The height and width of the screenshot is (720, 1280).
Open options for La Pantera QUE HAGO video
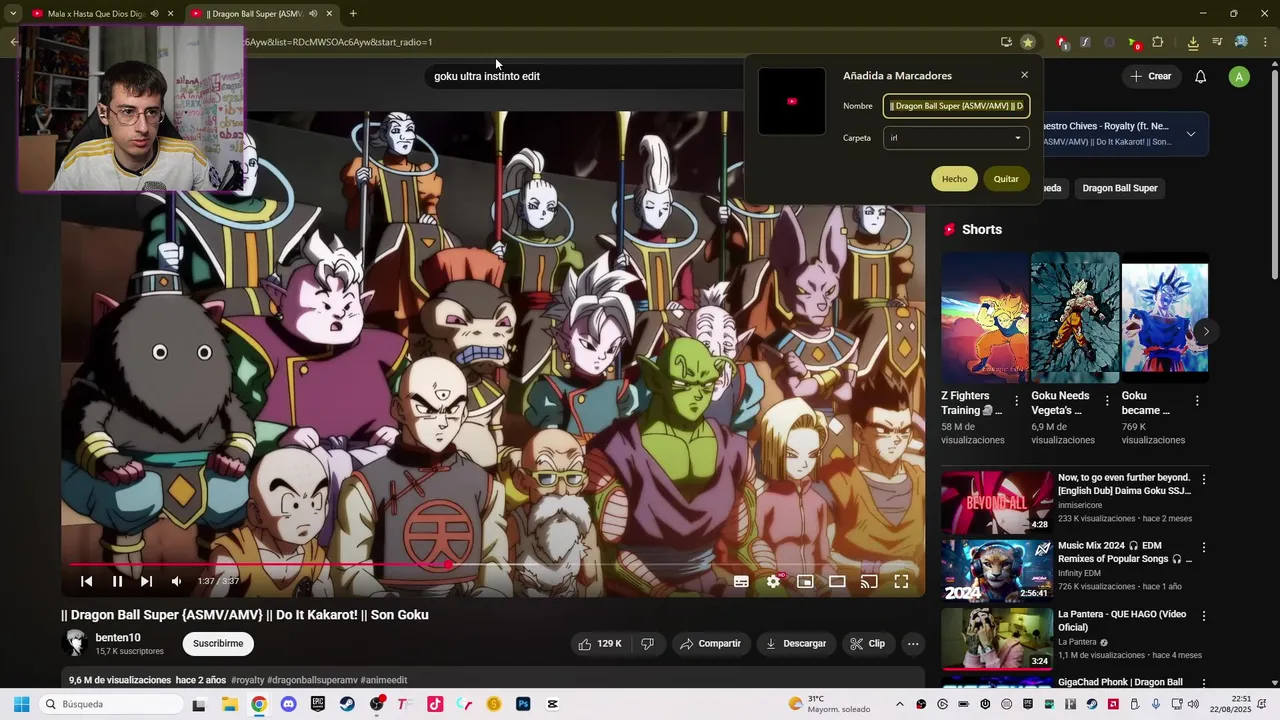(1204, 616)
